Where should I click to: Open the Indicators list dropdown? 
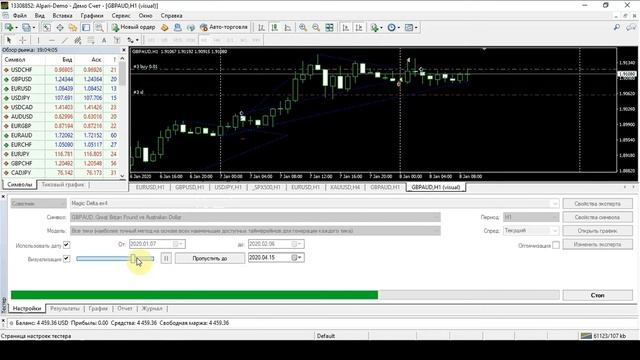click(376, 27)
